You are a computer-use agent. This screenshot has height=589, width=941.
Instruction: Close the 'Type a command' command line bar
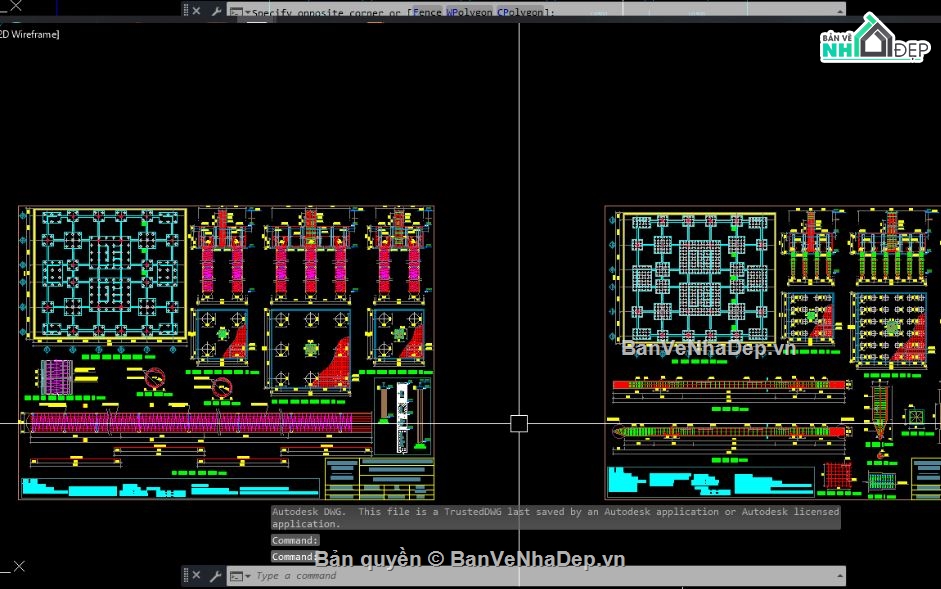pos(196,576)
